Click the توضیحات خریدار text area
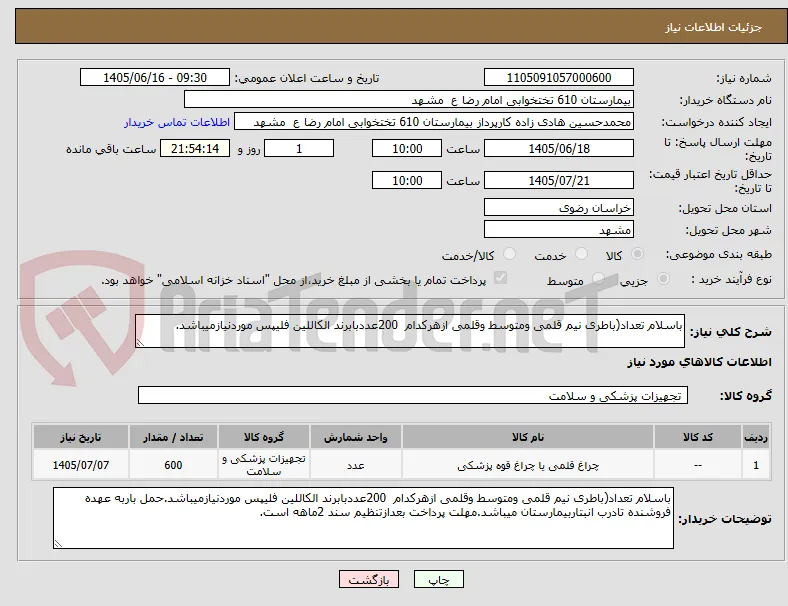The height and width of the screenshot is (606, 788). 363,518
